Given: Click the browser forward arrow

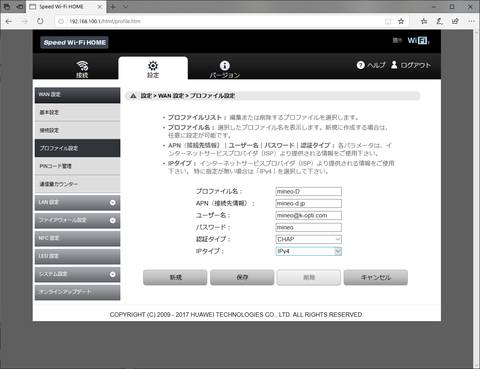Looking at the screenshot, I should [x=25, y=21].
